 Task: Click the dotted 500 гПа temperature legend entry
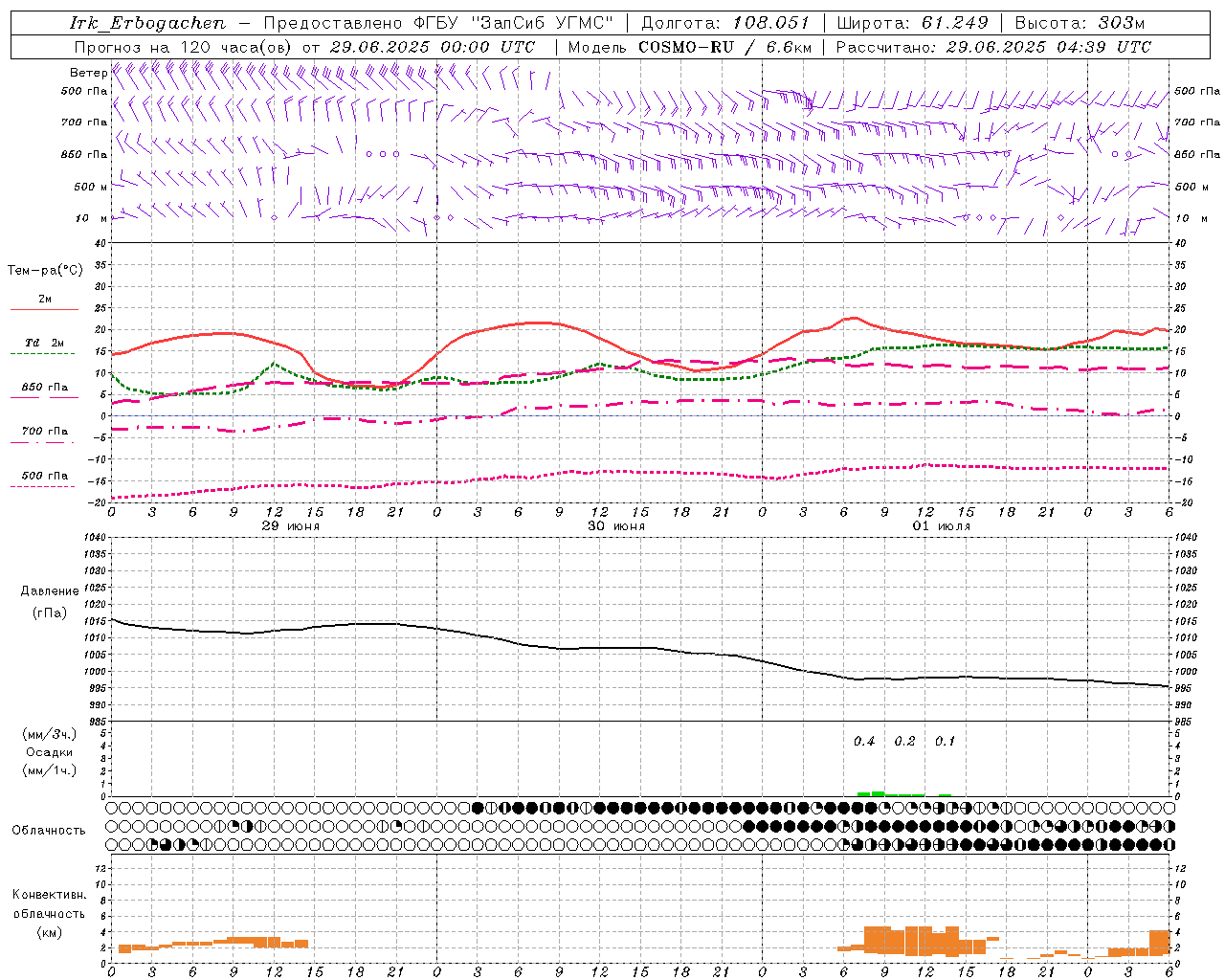point(44,476)
